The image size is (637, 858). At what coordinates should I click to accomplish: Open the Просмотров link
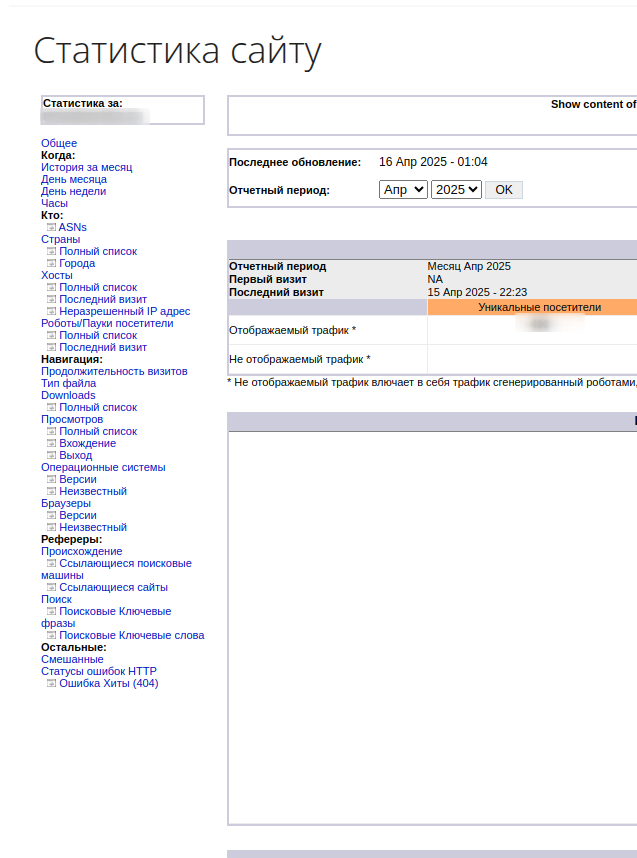click(72, 420)
